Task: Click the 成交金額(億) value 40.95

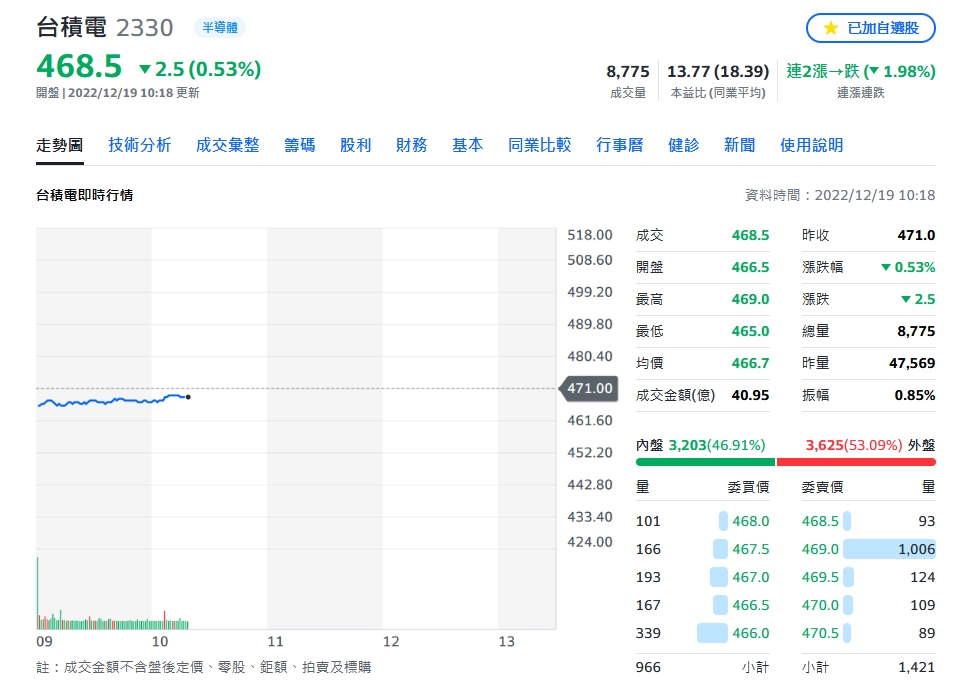Action: [x=750, y=395]
